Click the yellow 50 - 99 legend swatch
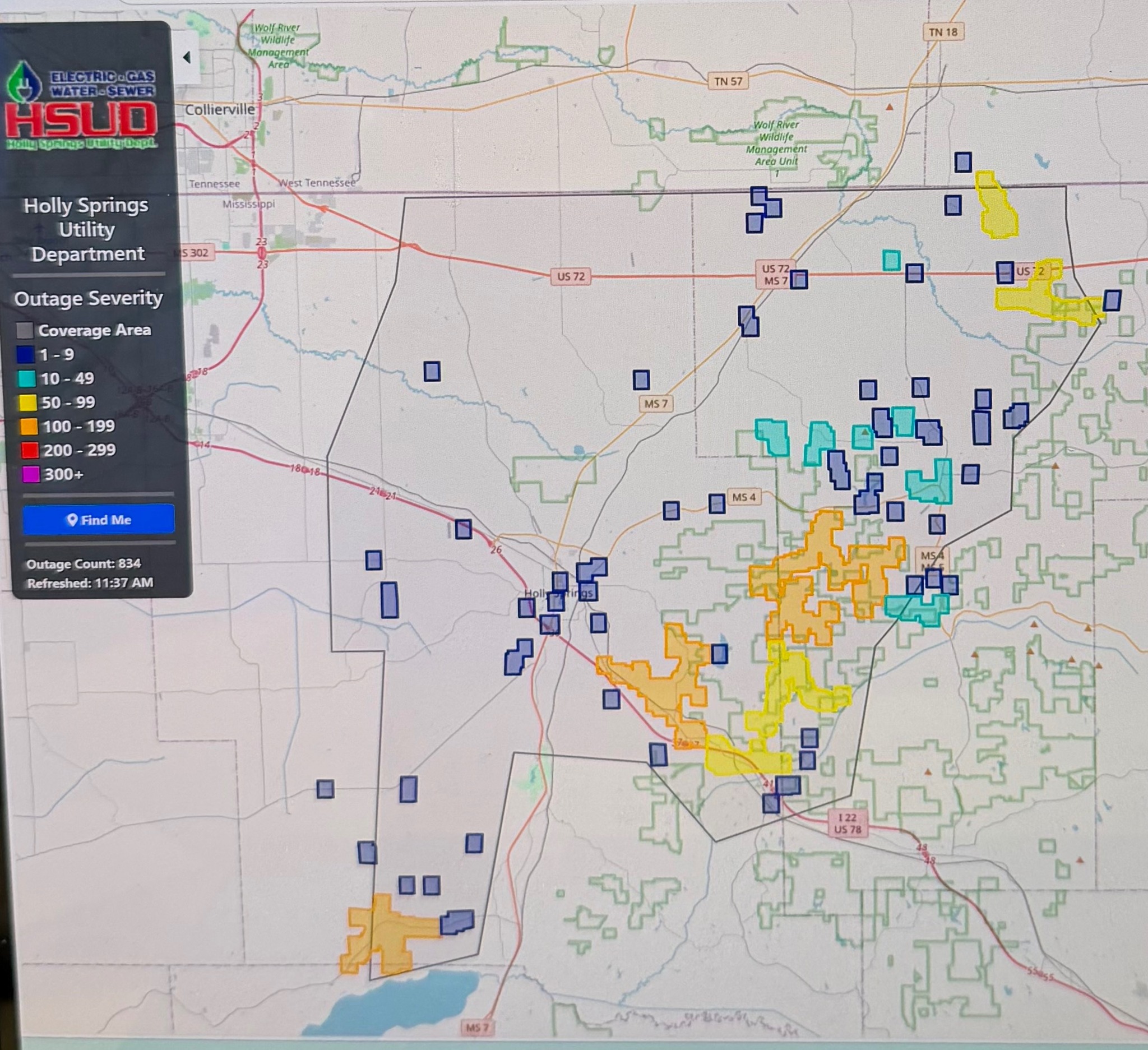Image resolution: width=1148 pixels, height=1050 pixels. pyautogui.click(x=28, y=403)
